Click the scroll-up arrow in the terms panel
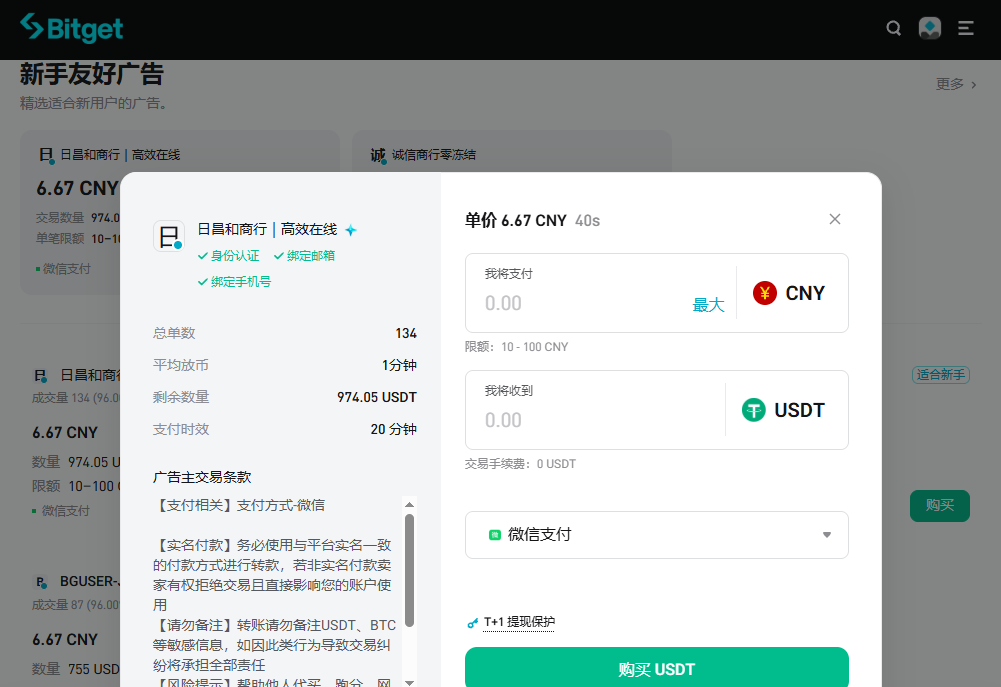 point(410,504)
